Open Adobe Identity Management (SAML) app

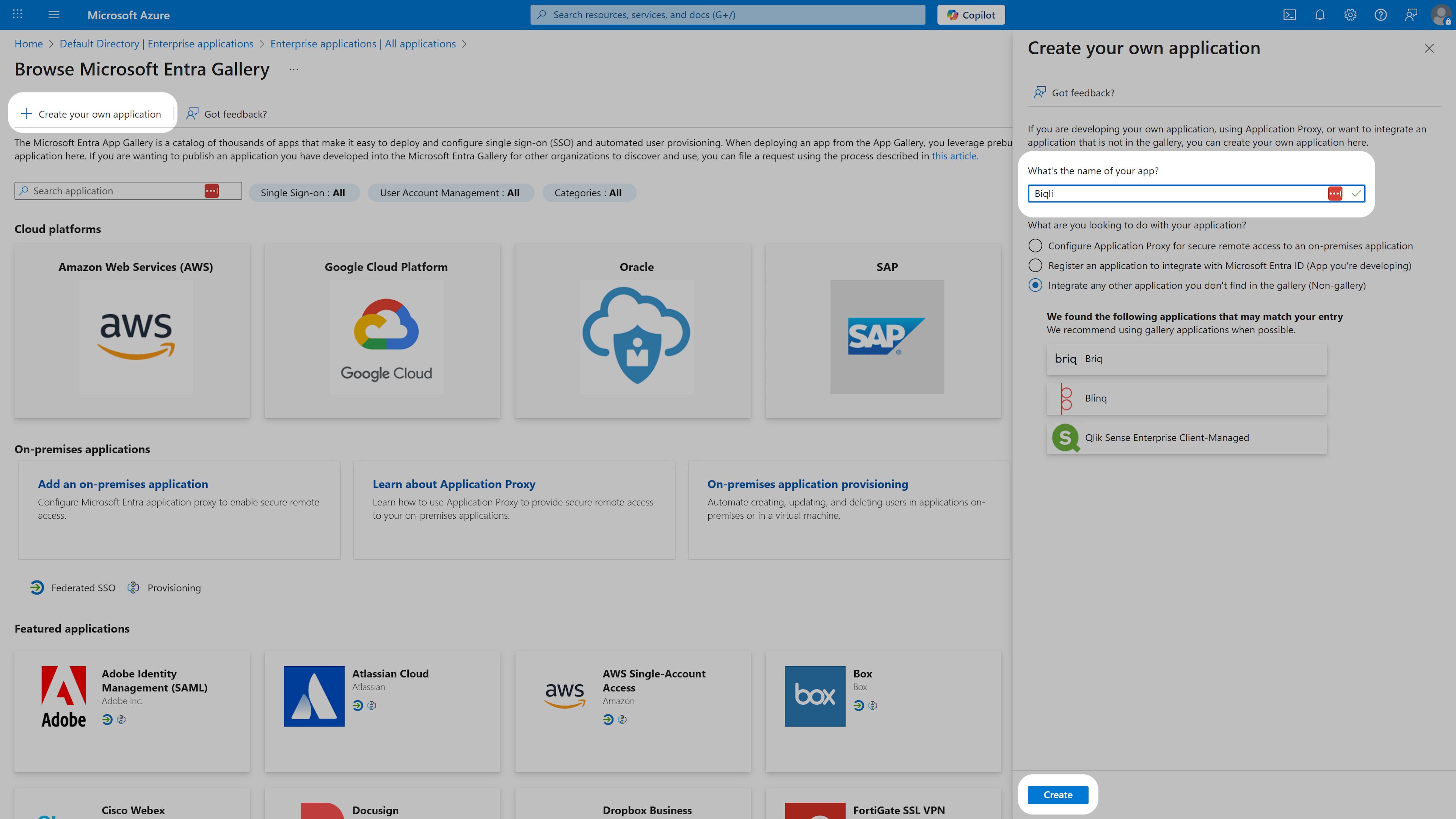132,711
